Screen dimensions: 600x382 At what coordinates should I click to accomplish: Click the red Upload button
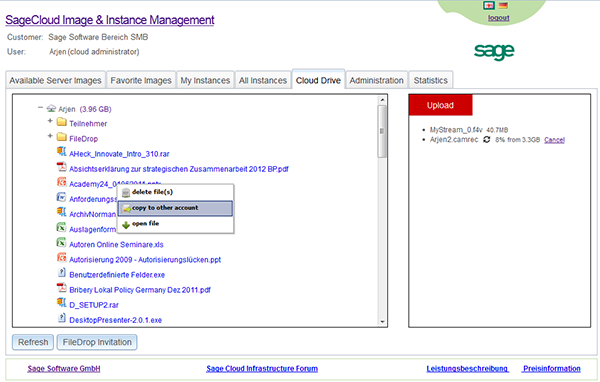(440, 105)
